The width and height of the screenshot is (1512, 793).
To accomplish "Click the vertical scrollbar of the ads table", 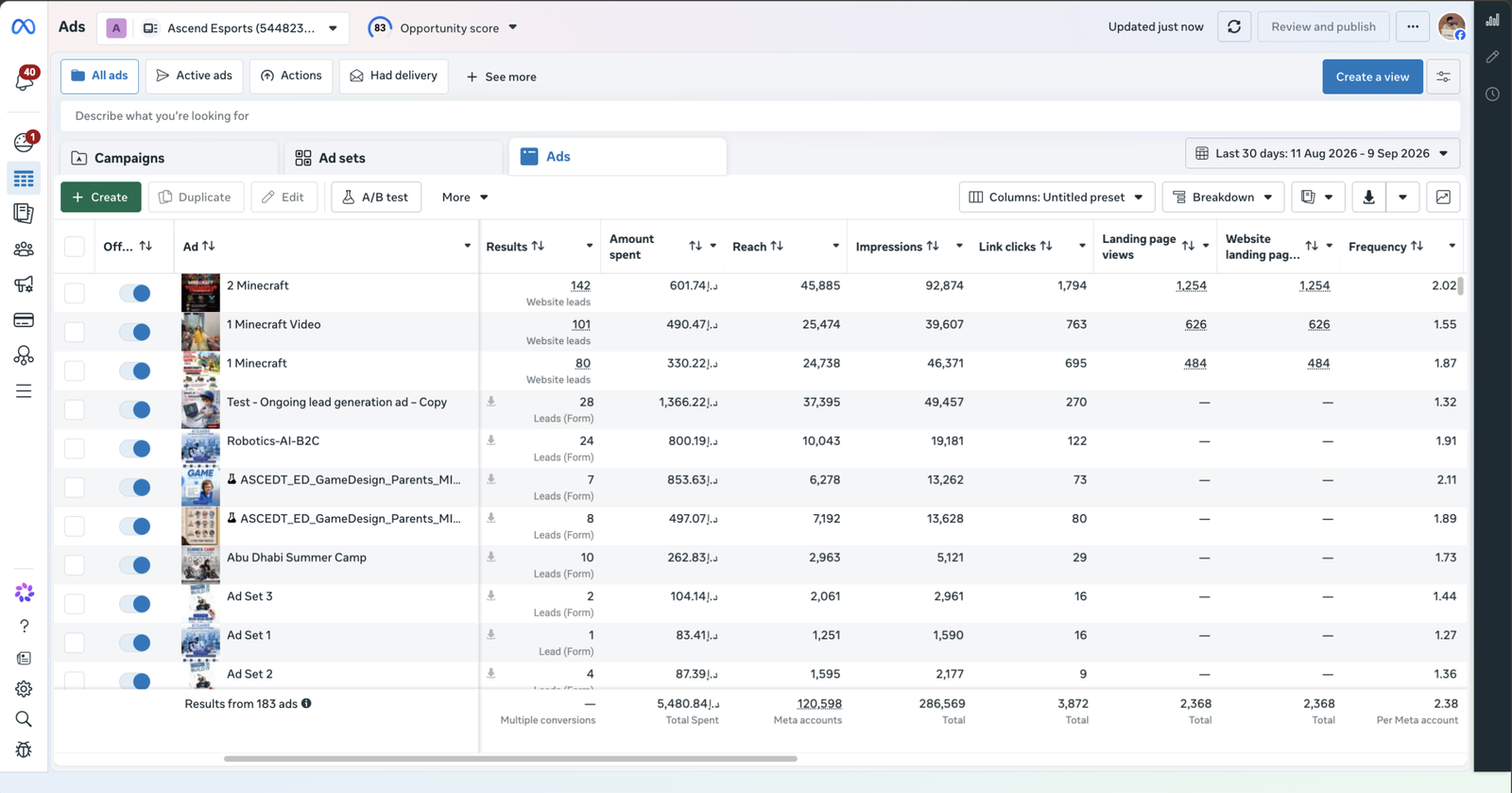I will pyautogui.click(x=1461, y=285).
